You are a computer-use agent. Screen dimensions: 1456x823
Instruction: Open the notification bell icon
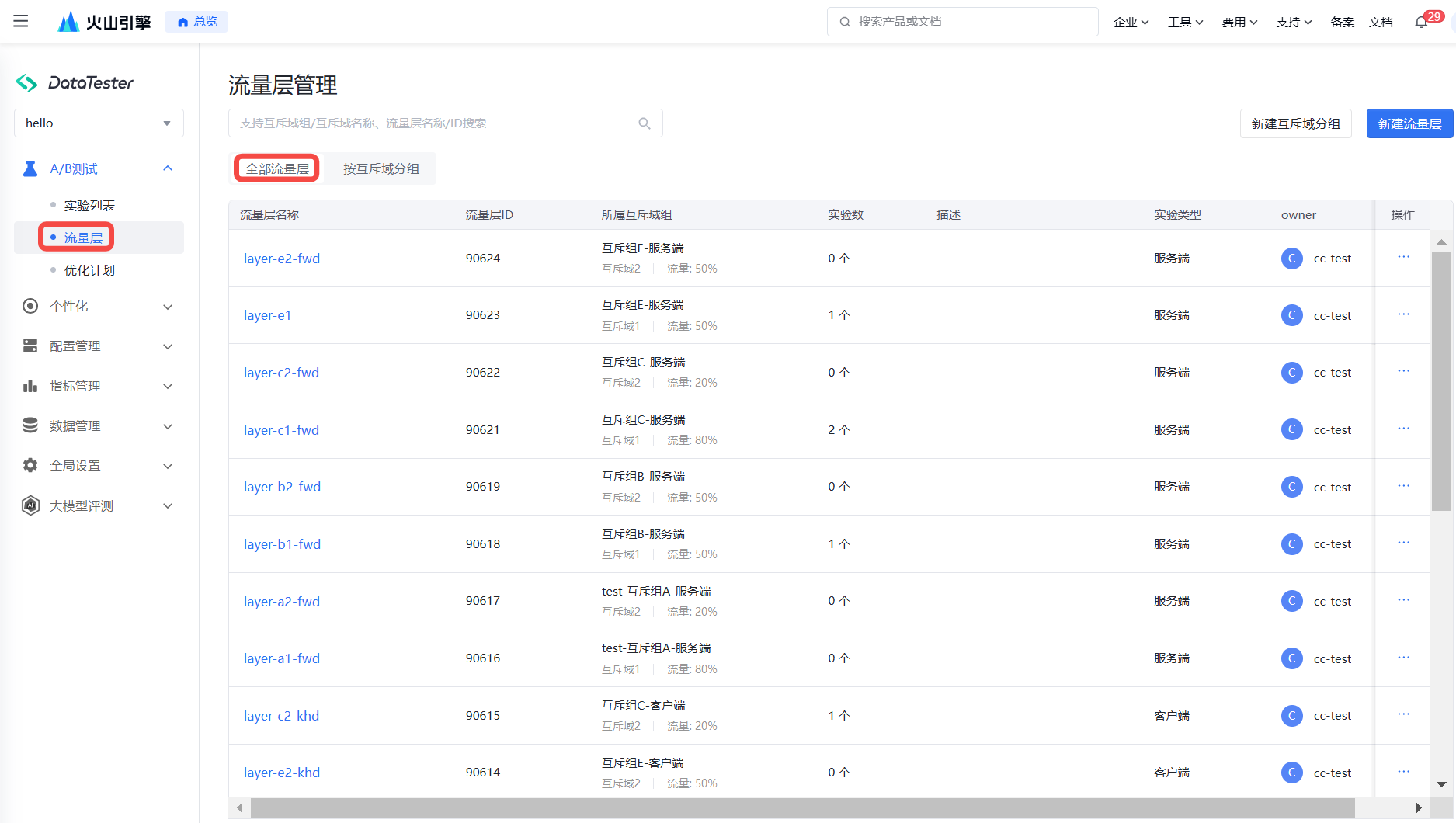click(x=1421, y=22)
